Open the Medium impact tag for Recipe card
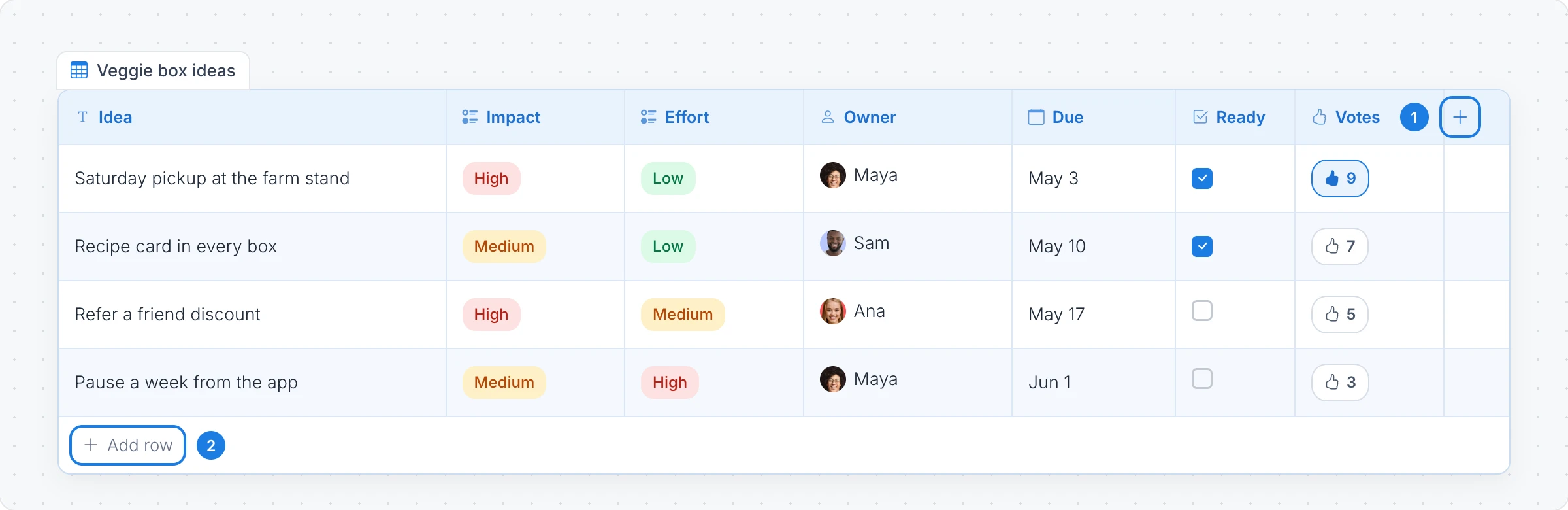1568x510 pixels. coord(504,246)
